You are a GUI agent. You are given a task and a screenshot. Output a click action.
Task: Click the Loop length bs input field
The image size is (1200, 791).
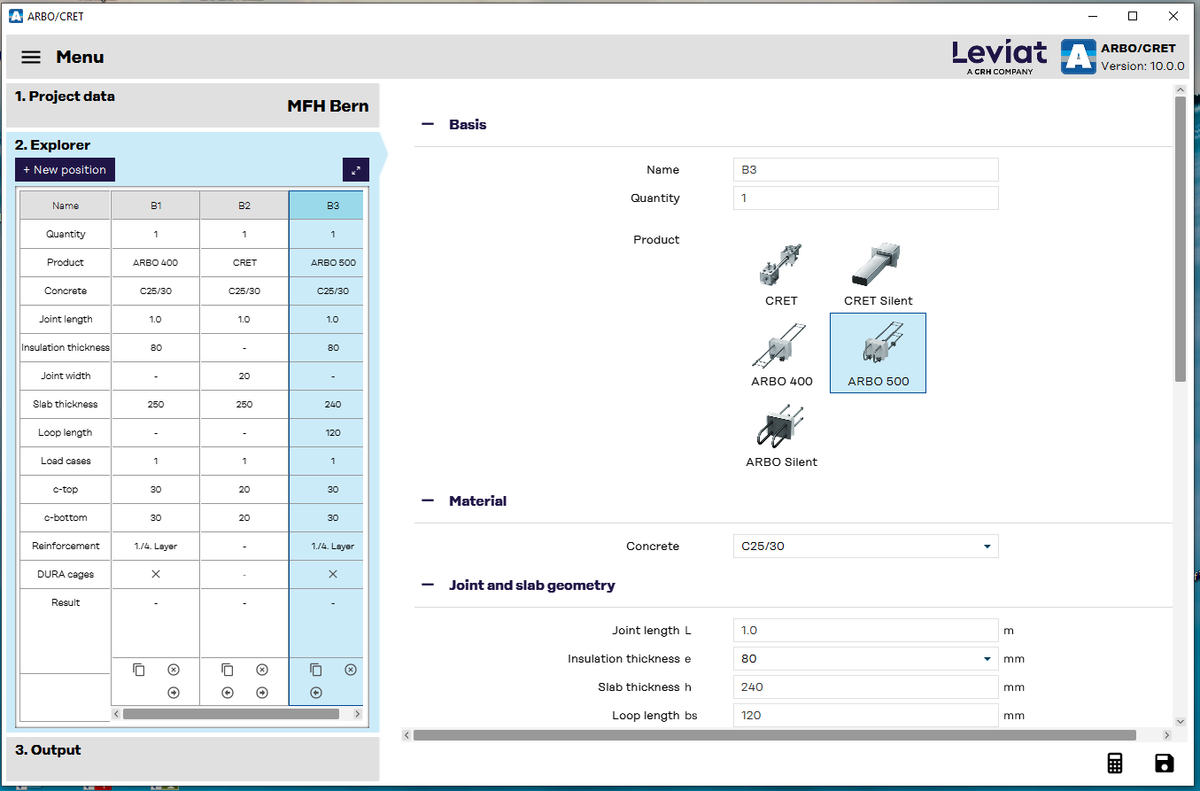click(865, 715)
